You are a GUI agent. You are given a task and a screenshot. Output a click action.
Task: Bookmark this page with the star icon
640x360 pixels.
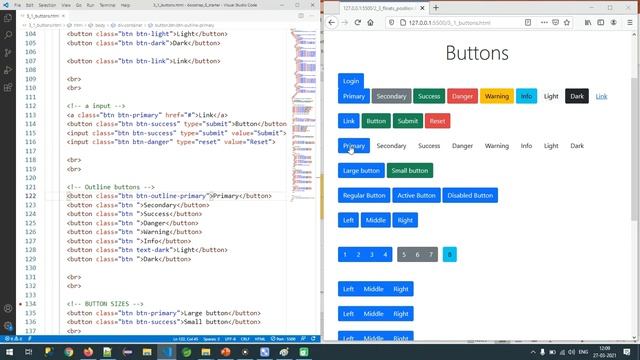click(x=567, y=22)
